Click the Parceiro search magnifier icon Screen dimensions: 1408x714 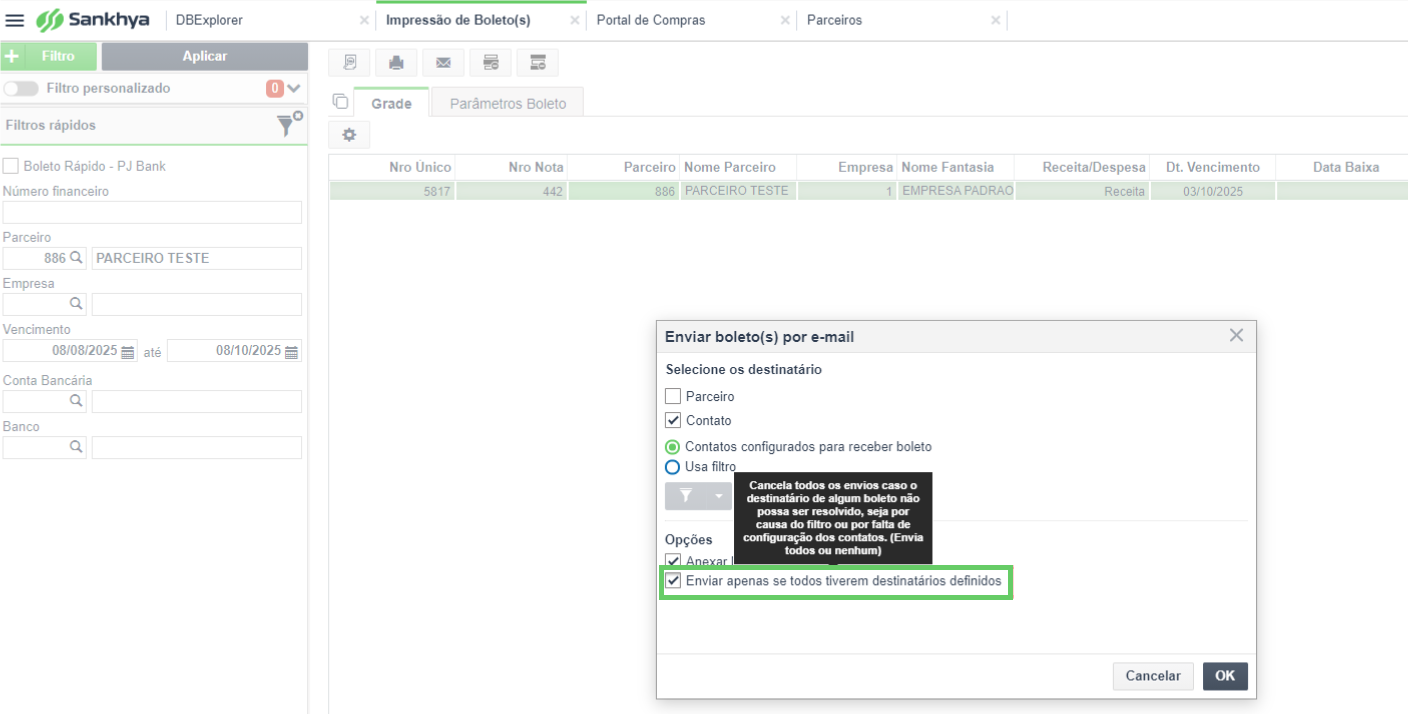[x=76, y=258]
